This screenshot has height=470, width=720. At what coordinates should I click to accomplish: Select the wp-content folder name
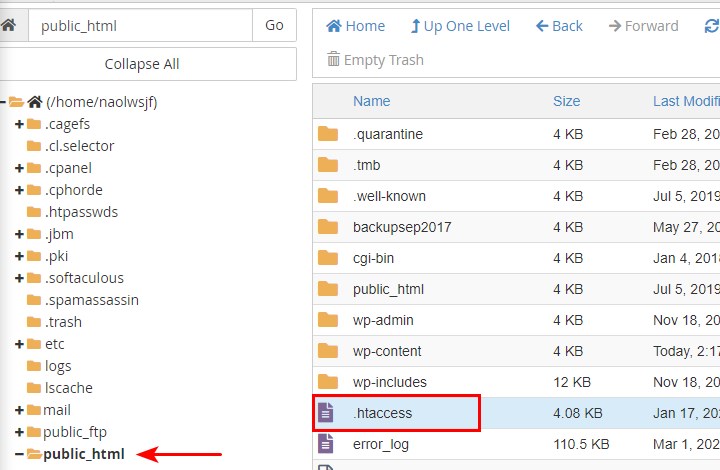(387, 351)
